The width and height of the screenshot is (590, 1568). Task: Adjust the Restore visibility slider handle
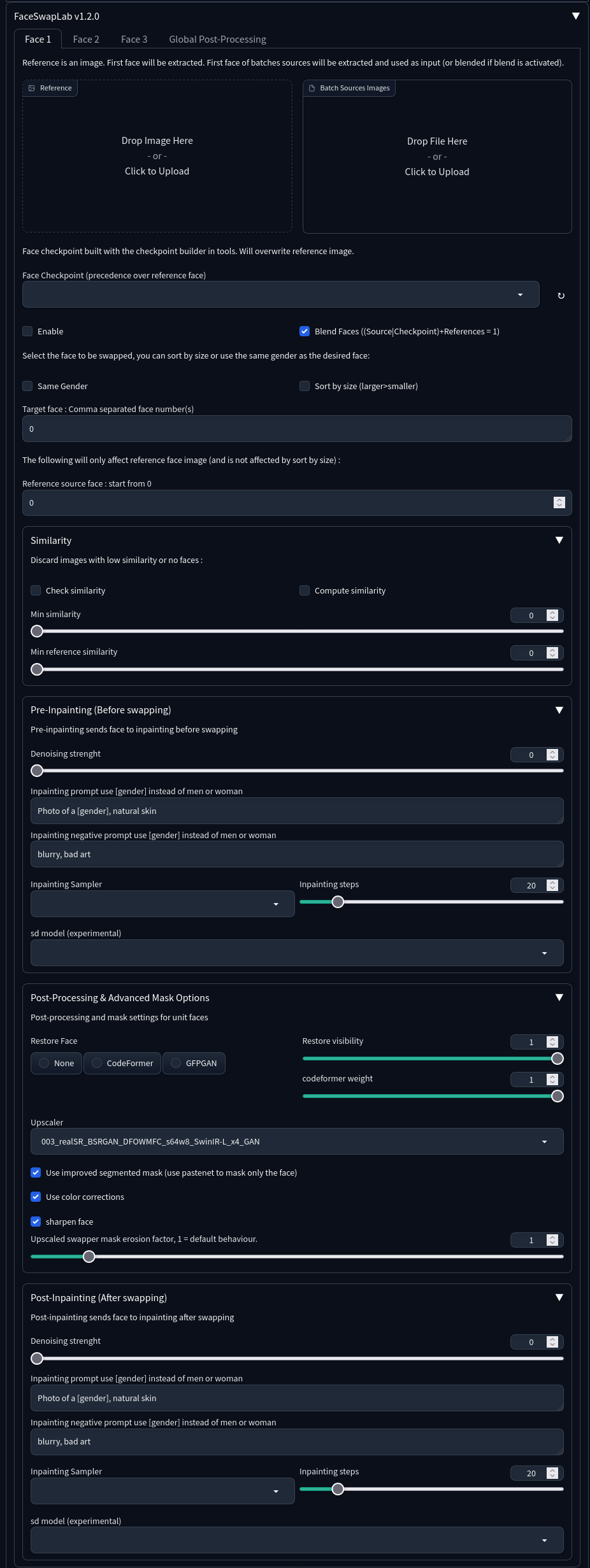click(x=558, y=1058)
